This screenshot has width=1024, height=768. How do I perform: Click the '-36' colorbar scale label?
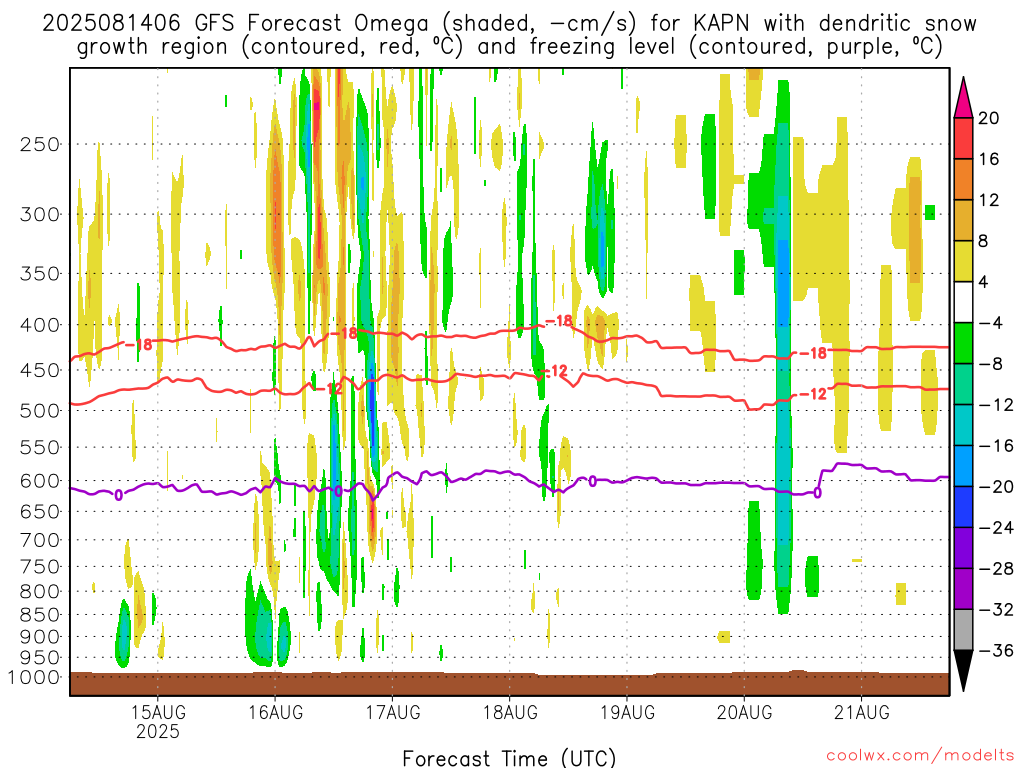coord(997,650)
